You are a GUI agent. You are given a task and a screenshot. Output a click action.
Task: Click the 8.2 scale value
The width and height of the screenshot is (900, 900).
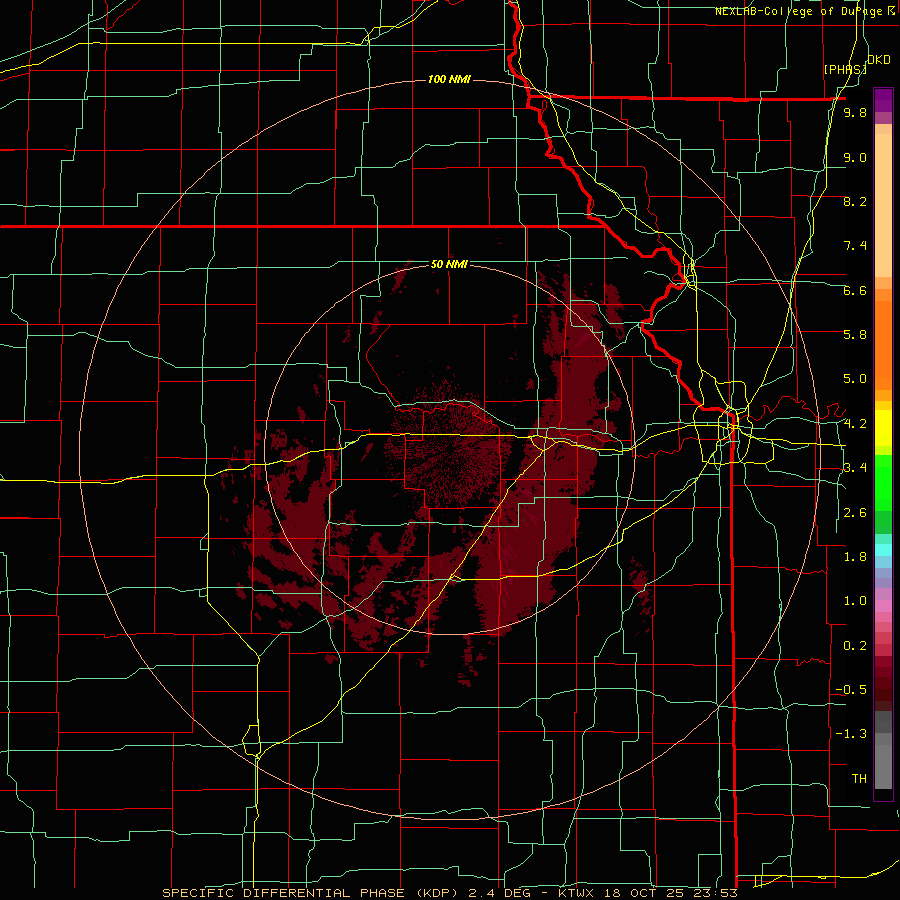[x=855, y=201]
